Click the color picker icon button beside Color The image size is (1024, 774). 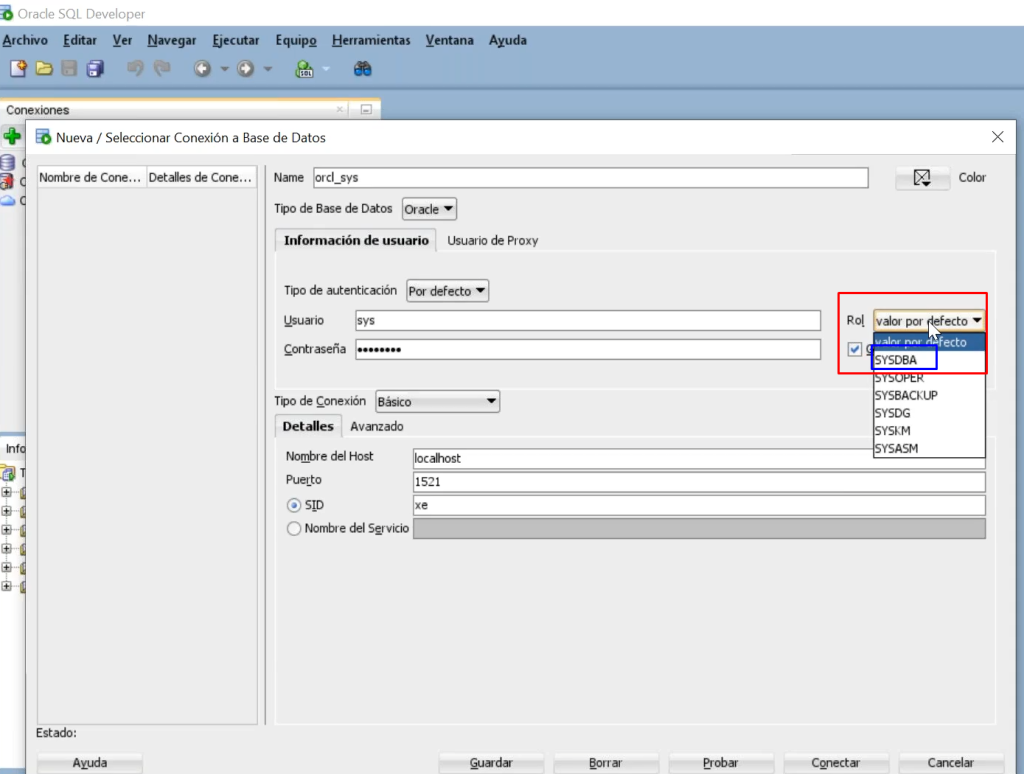coord(921,178)
